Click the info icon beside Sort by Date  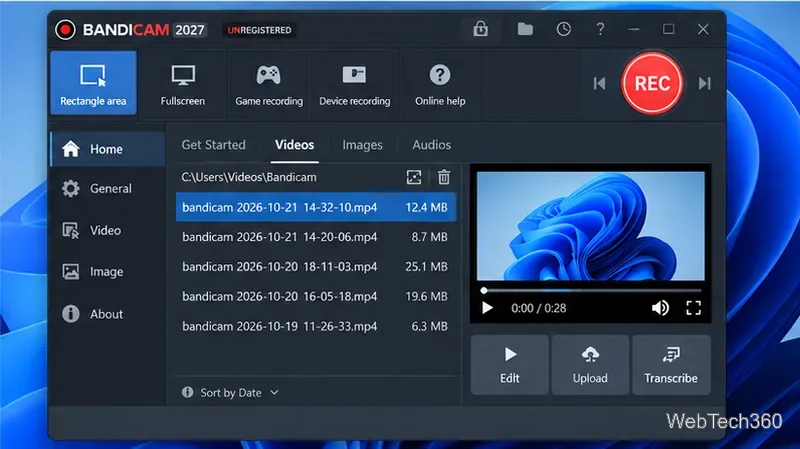click(188, 392)
